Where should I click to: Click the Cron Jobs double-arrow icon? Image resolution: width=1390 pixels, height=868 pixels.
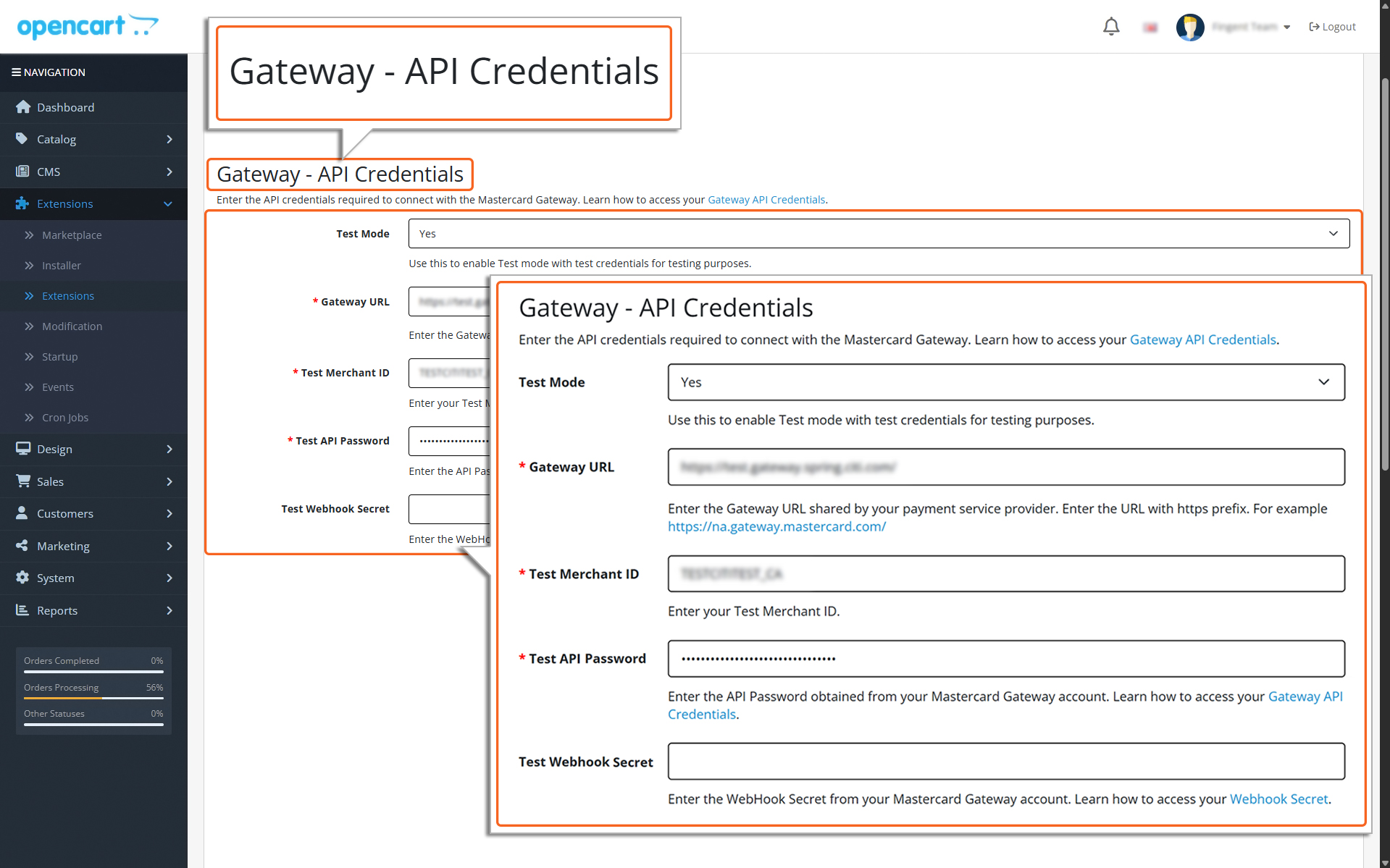pos(29,418)
